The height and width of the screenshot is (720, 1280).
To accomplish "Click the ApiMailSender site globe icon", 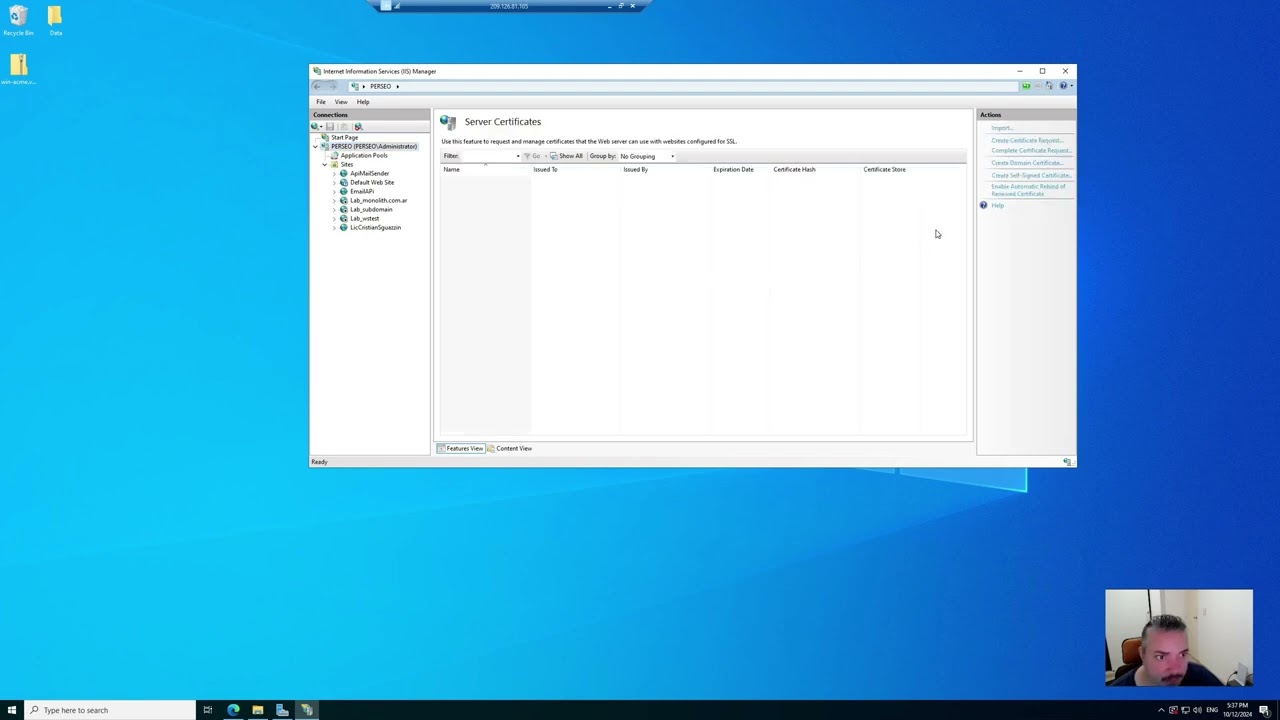I will coord(344,173).
